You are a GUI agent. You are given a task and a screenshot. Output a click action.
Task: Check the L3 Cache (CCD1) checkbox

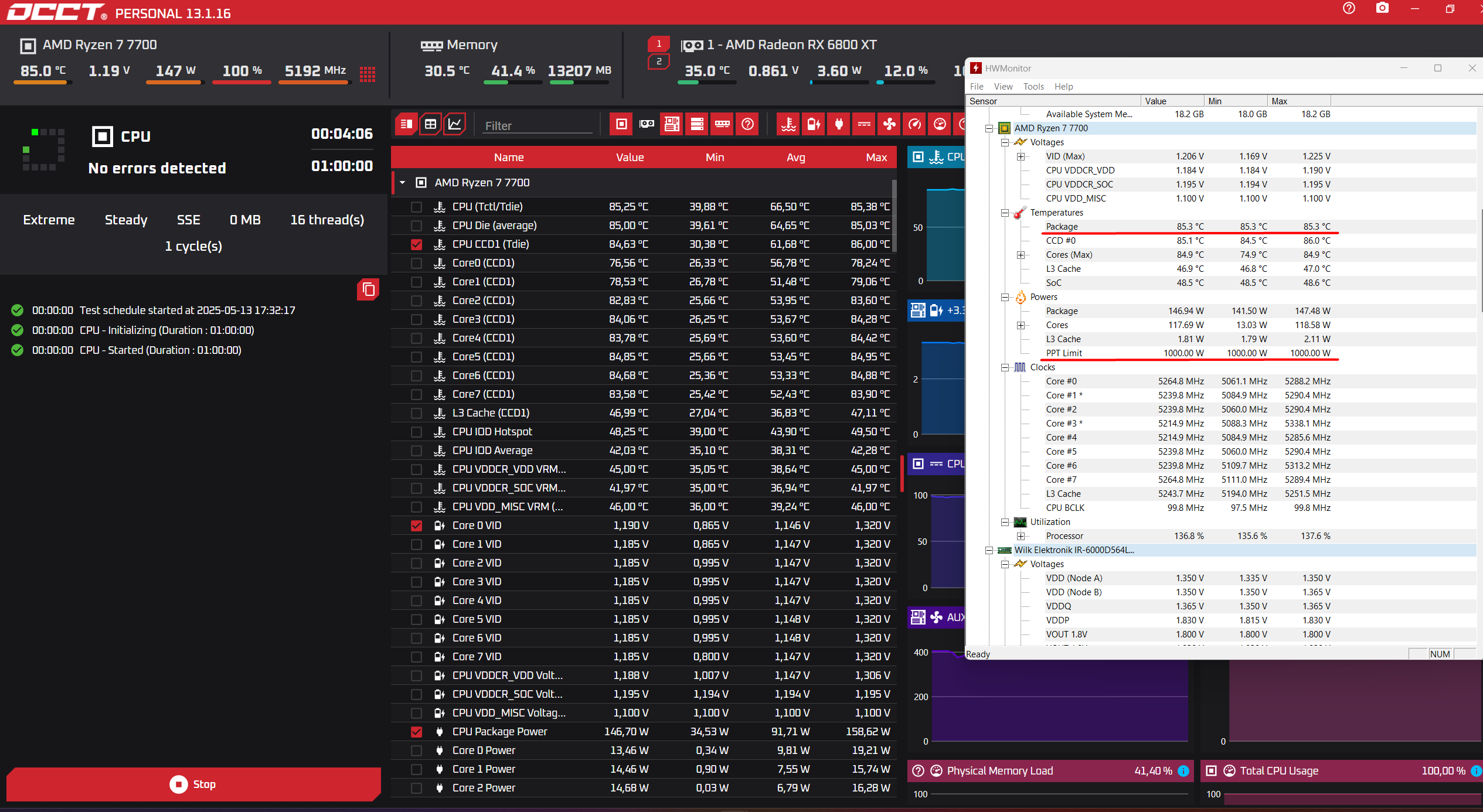click(416, 413)
